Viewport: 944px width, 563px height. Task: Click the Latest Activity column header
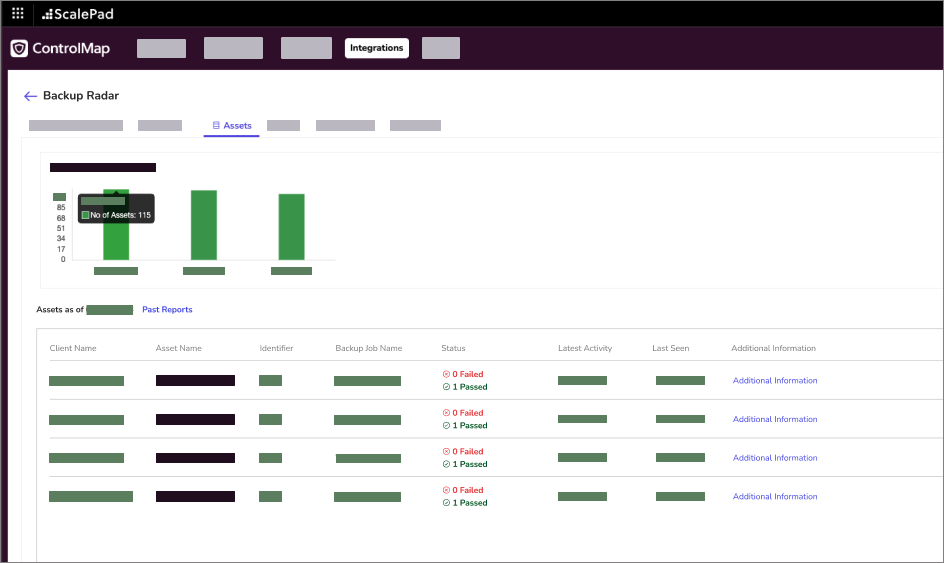pyautogui.click(x=585, y=348)
